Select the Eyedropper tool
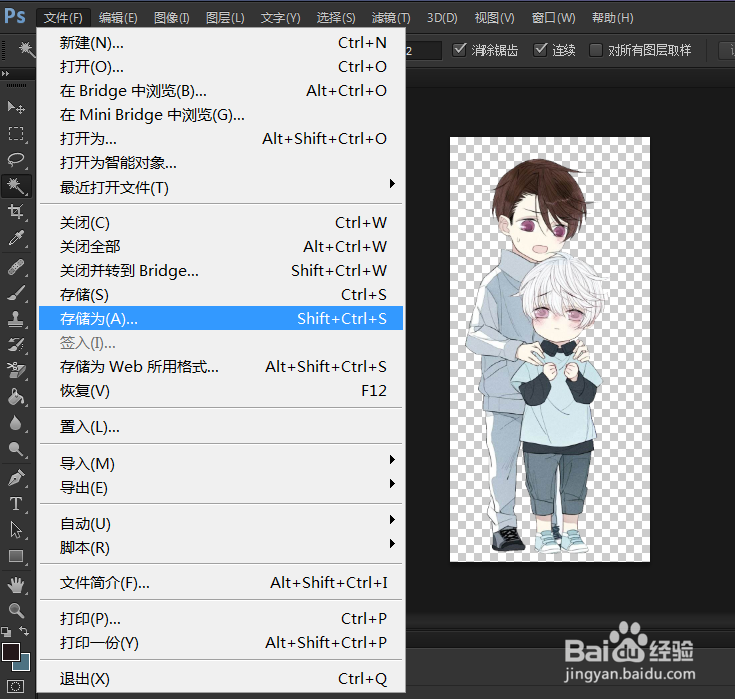Screen dimensions: 735x699 coord(16,238)
